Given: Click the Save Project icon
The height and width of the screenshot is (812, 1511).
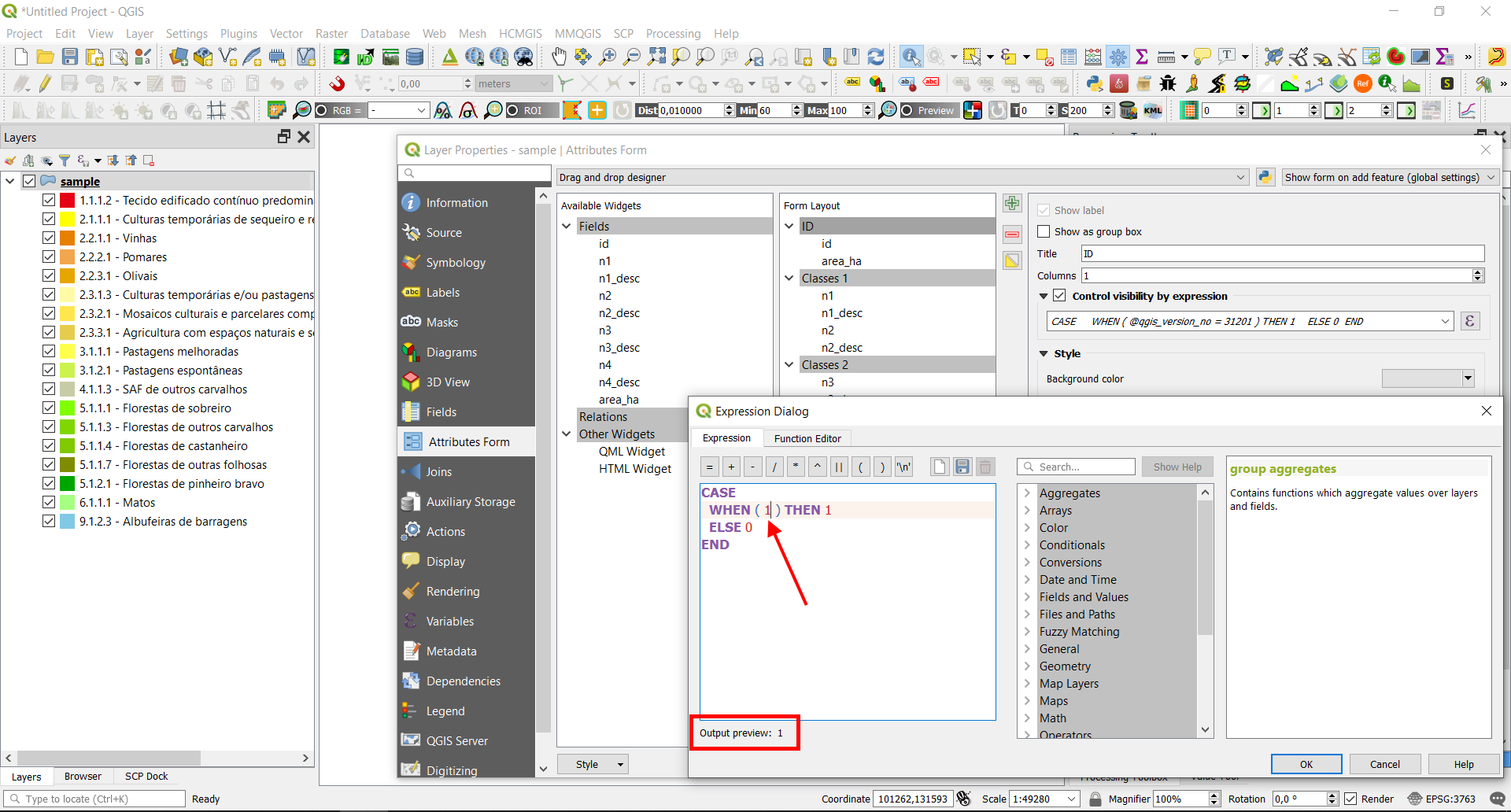Looking at the screenshot, I should (69, 56).
